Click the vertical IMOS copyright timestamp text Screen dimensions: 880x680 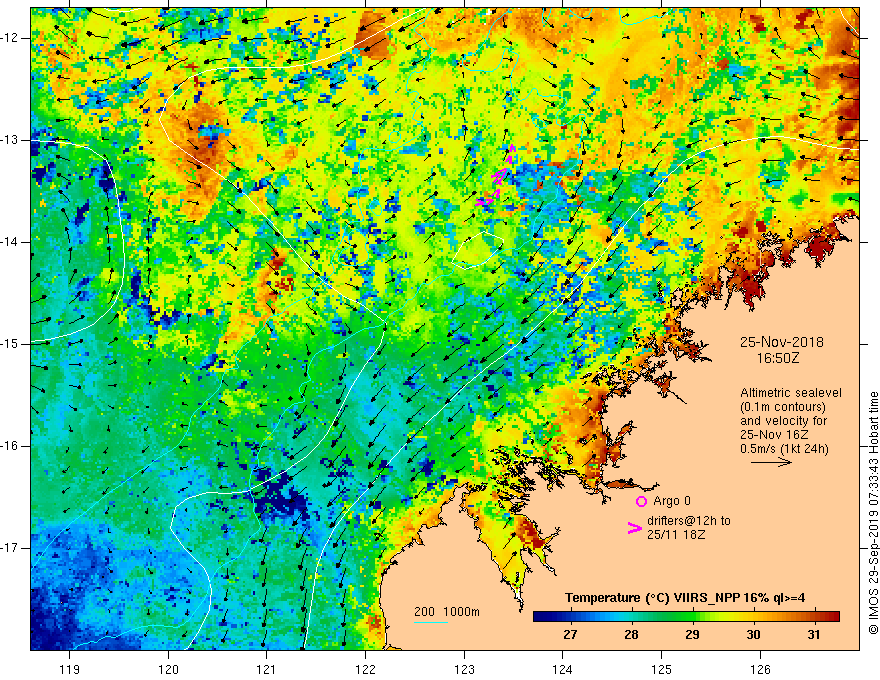click(873, 513)
